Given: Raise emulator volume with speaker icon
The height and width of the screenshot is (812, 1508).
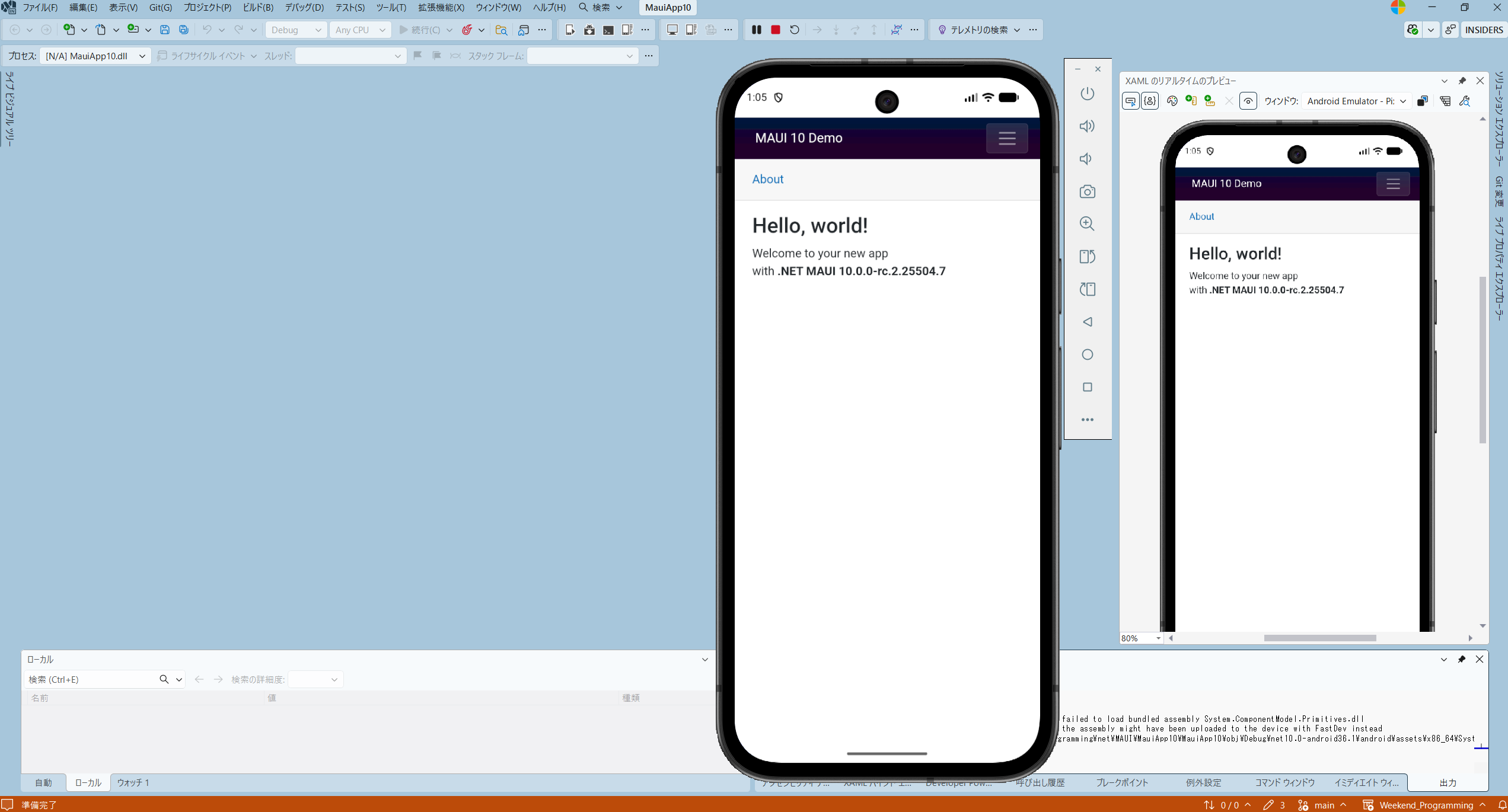Looking at the screenshot, I should [x=1087, y=126].
